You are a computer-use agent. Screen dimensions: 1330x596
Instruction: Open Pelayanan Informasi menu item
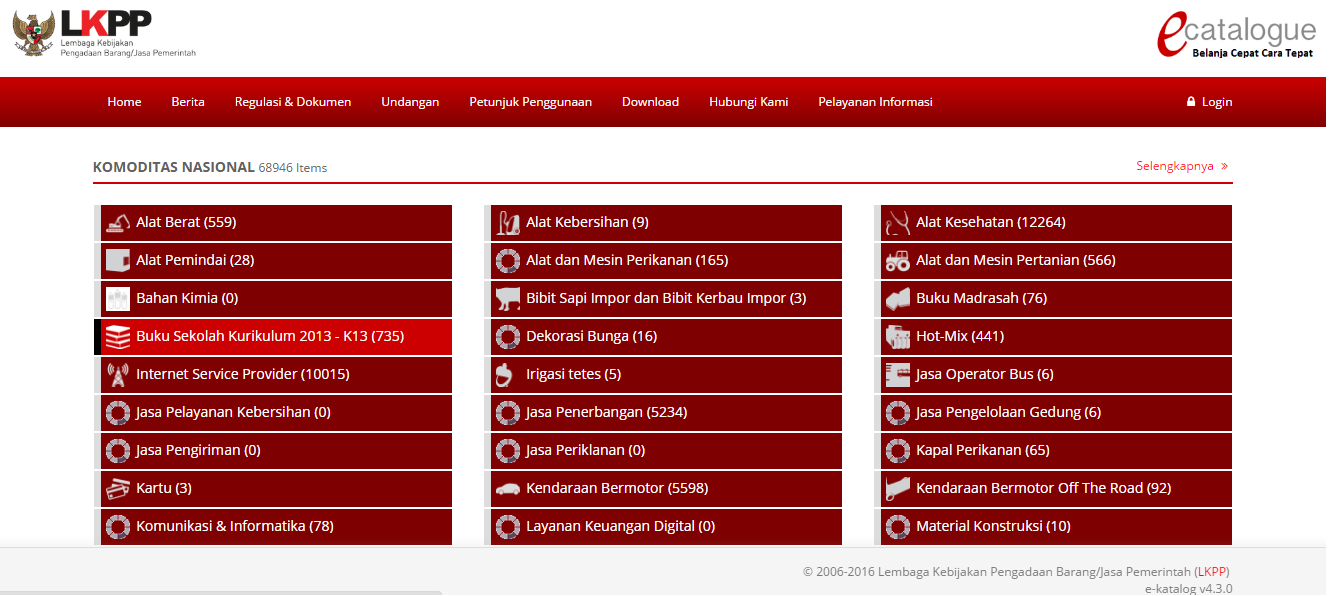click(875, 102)
